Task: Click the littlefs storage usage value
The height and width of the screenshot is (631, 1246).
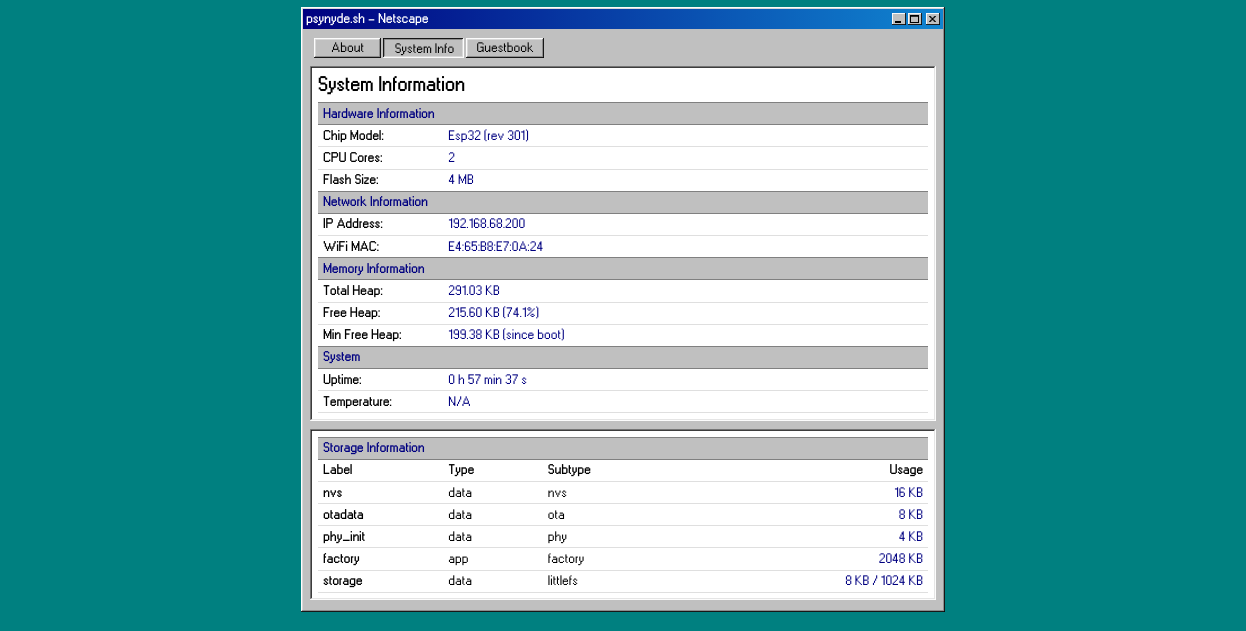Action: (x=883, y=581)
